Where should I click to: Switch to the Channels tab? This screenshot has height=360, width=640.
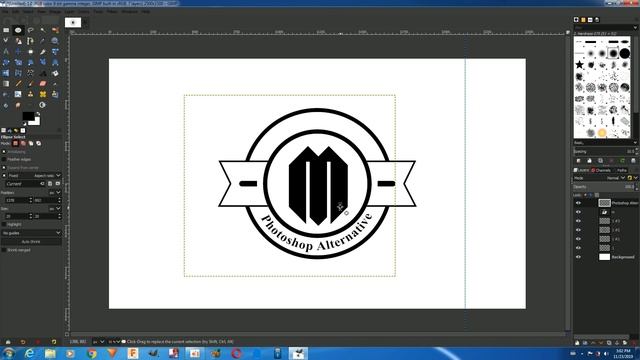(x=602, y=170)
